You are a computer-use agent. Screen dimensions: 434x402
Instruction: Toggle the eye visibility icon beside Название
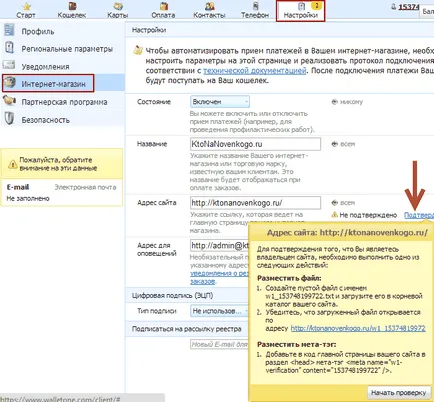click(334, 144)
